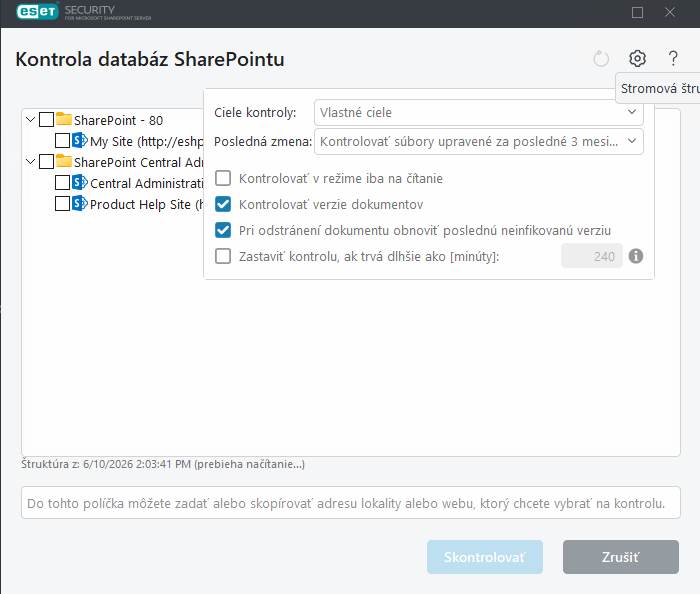Select SharePoint Central Adm tree row text

tap(138, 162)
